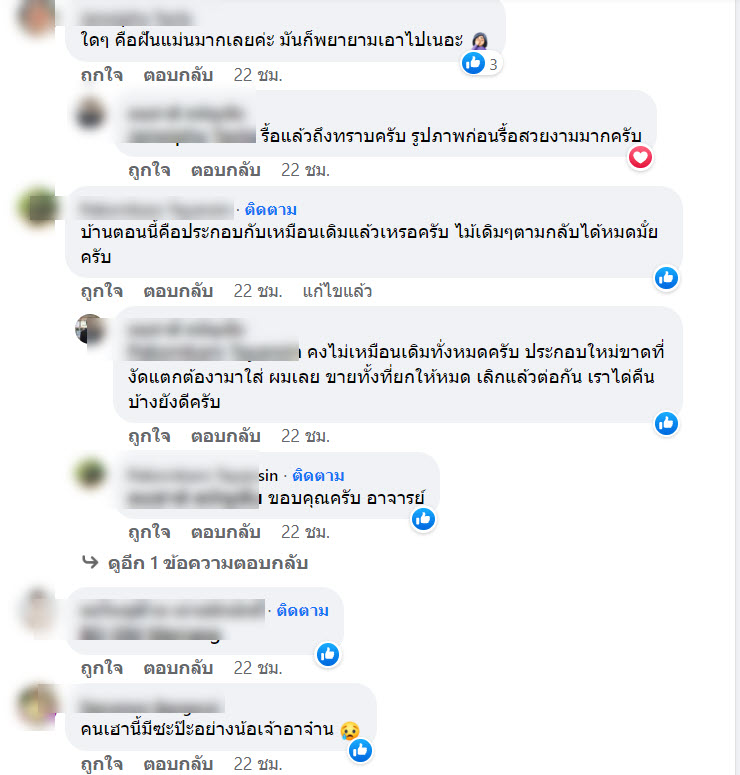Click the like reaction on the blurred-text comment
The width and height of the screenshot is (740, 775).
tap(328, 655)
